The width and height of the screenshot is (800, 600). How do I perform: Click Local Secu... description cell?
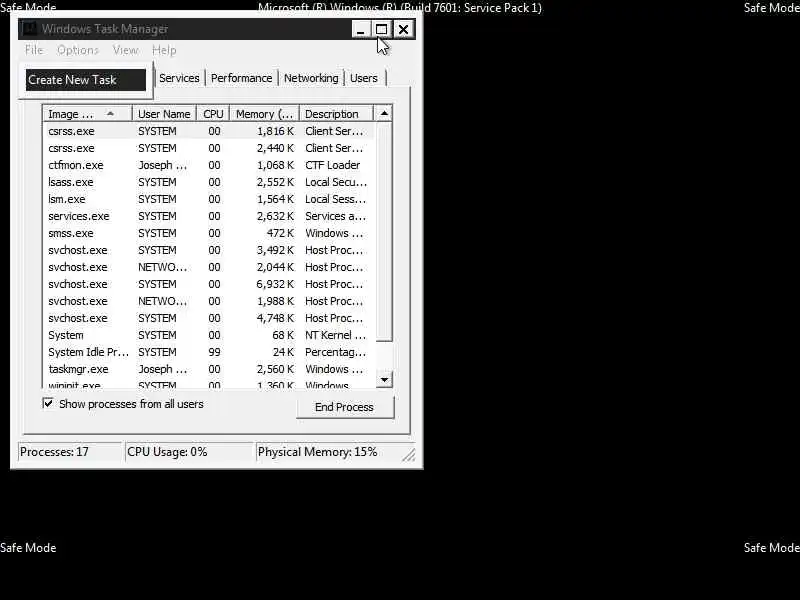click(x=336, y=182)
